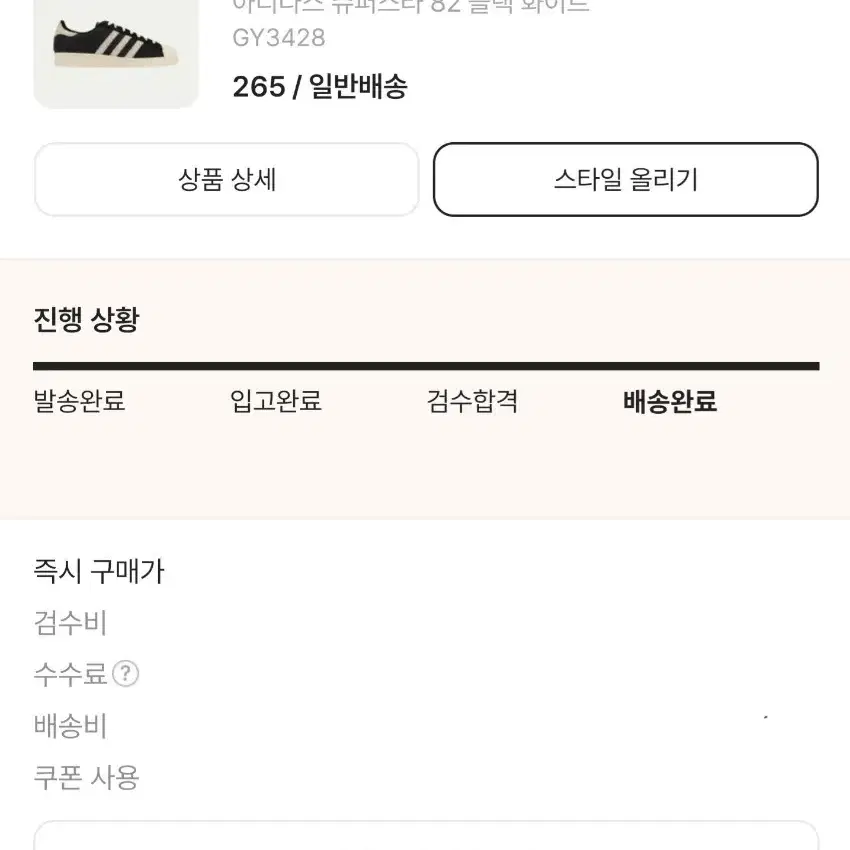The width and height of the screenshot is (850, 850).
Task: Click the 검수비 row label
Action: pyautogui.click(x=70, y=622)
